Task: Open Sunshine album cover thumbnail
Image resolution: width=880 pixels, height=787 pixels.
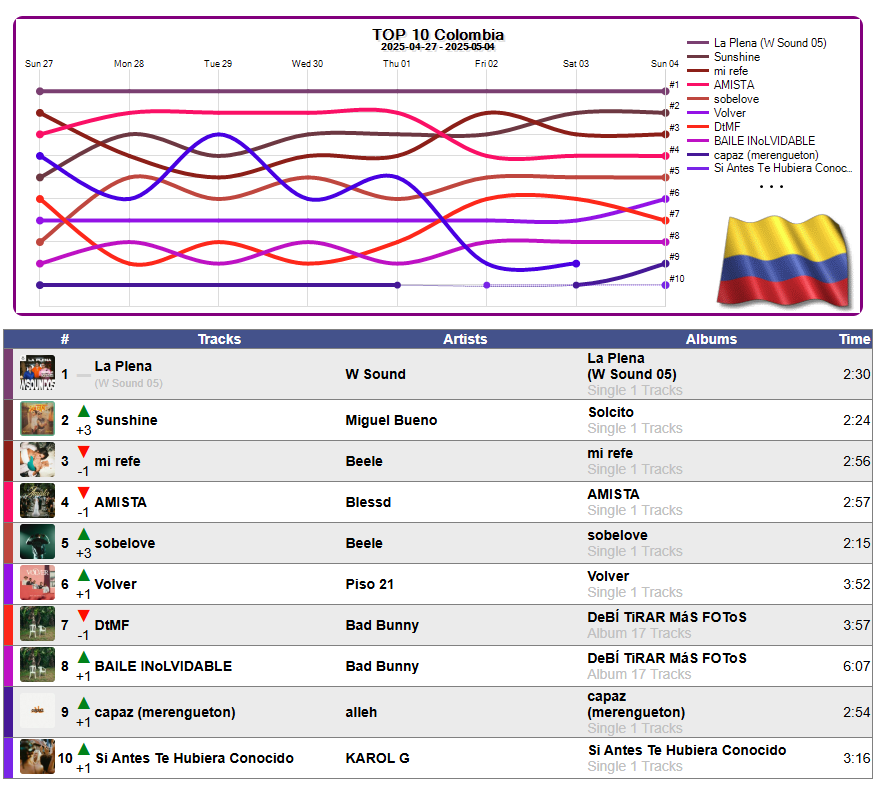Action: click(x=37, y=419)
